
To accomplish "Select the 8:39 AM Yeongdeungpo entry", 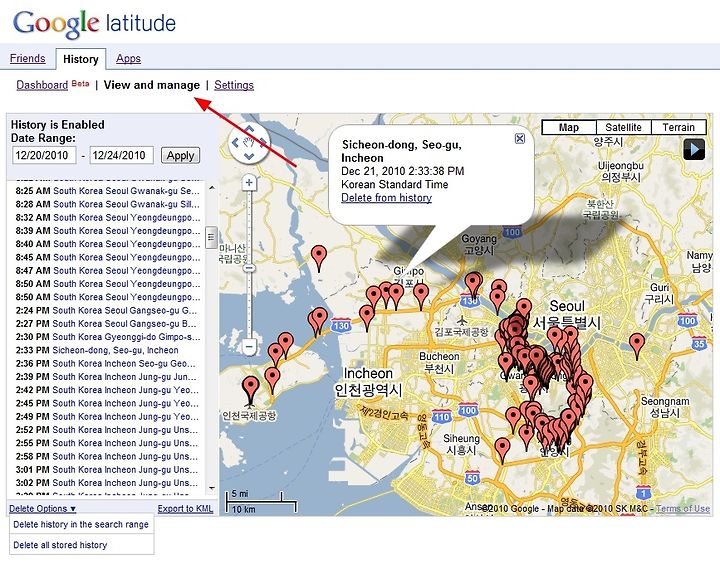I will (107, 231).
